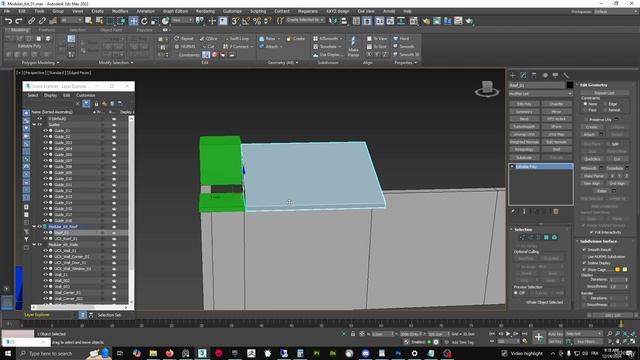The height and width of the screenshot is (360, 640).
Task: Click the object name field Roof_01
Action: [537, 85]
